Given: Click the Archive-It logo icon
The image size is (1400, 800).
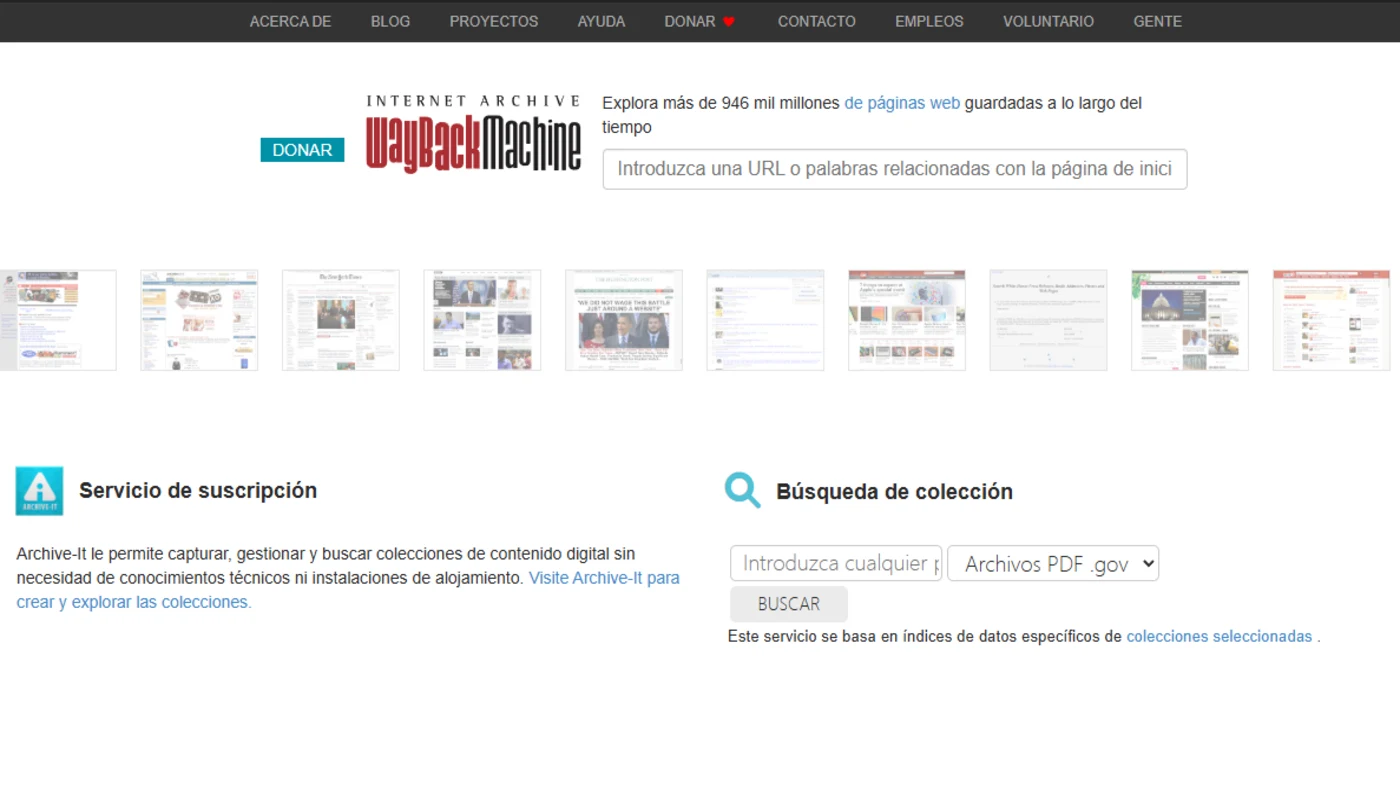Looking at the screenshot, I should coord(39,491).
